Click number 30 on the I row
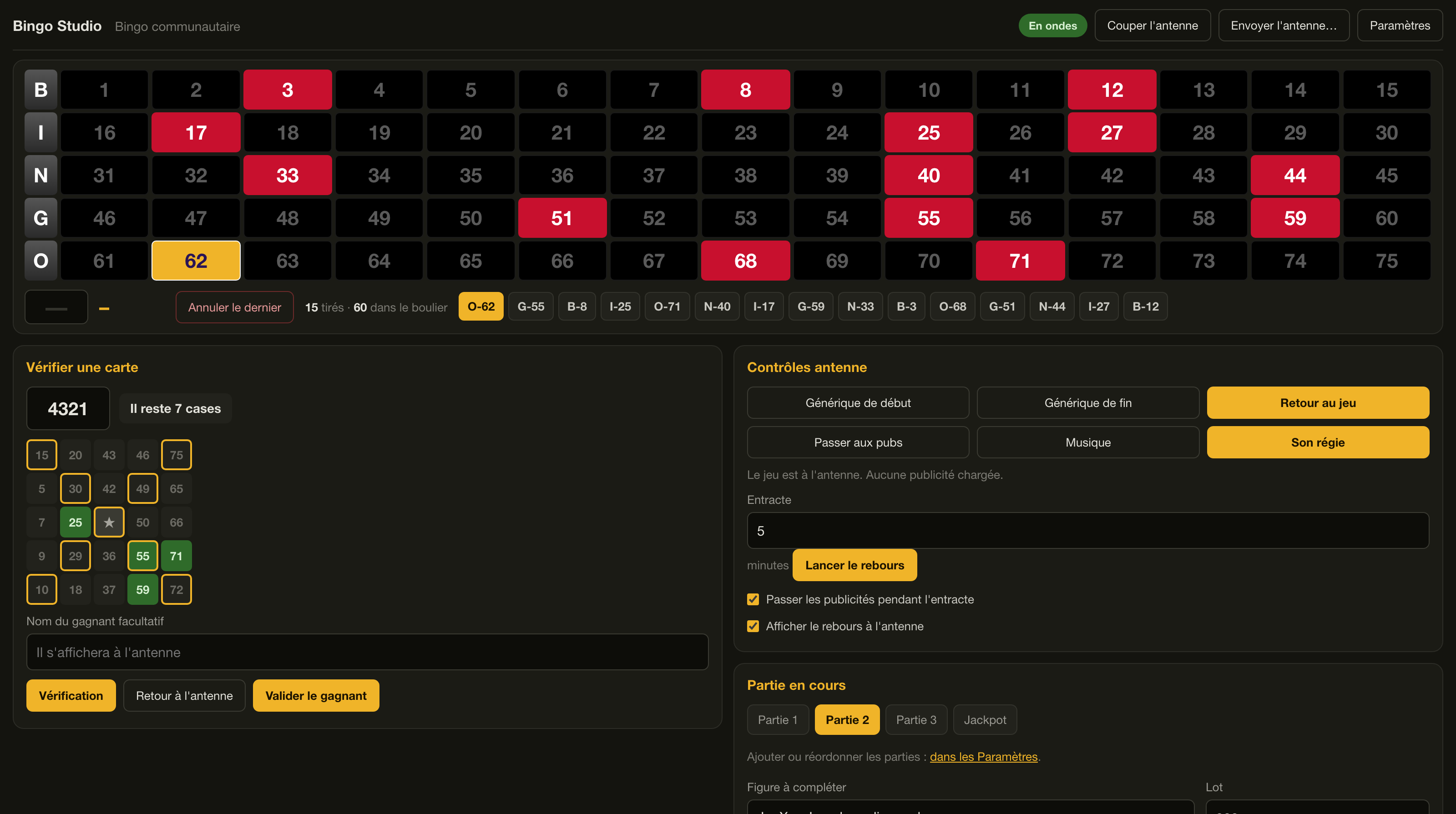The image size is (1456, 814). (x=1386, y=132)
